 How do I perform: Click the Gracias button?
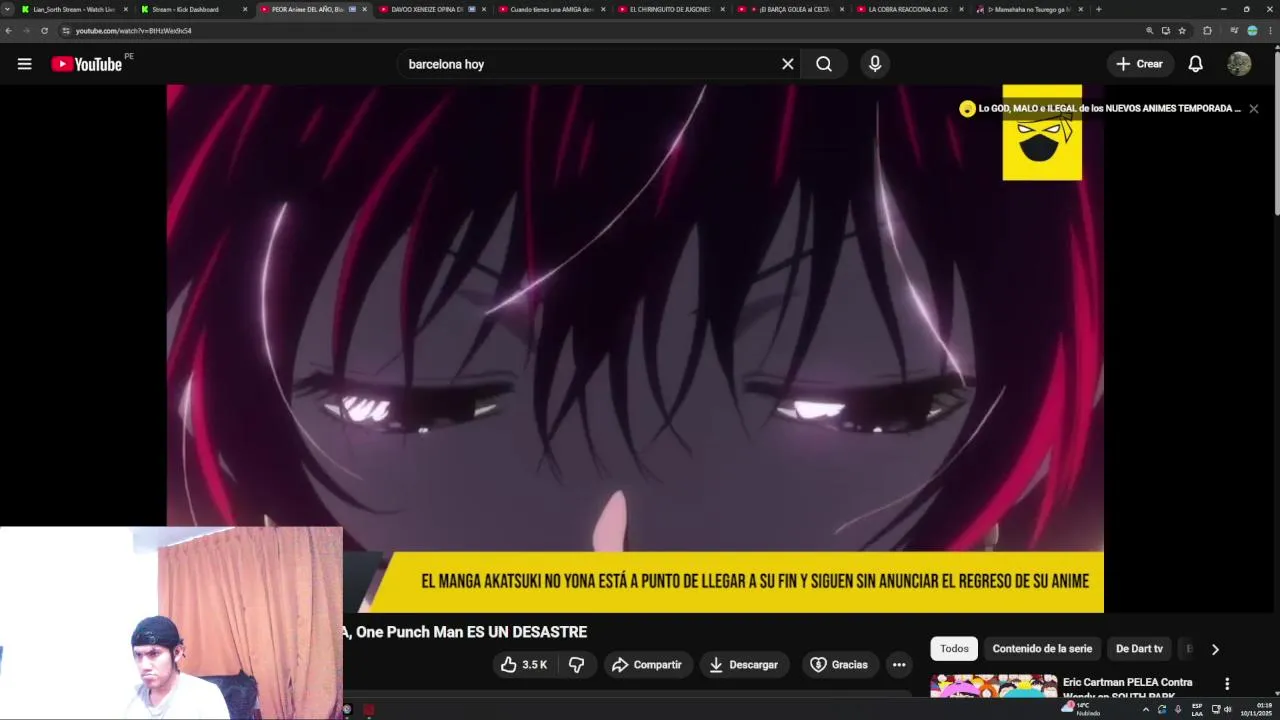click(839, 665)
